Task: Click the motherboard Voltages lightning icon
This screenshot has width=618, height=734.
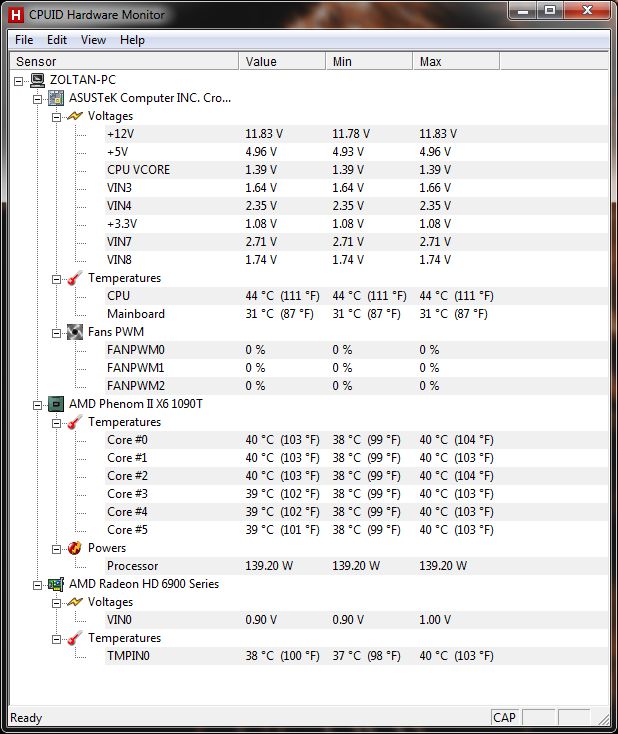Action: [x=75, y=116]
